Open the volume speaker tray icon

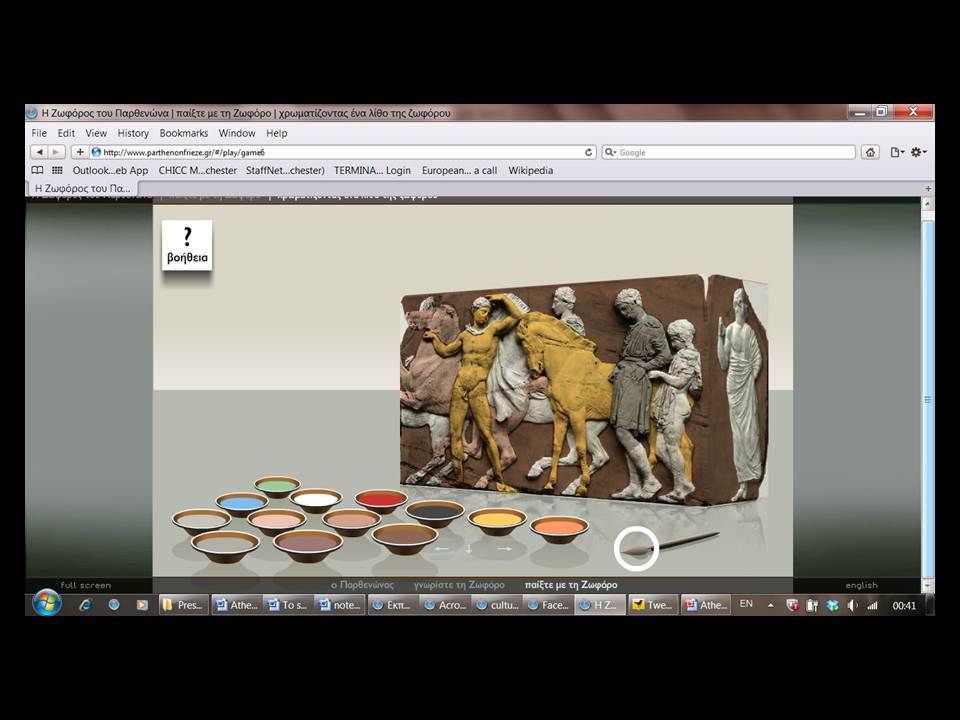point(852,606)
